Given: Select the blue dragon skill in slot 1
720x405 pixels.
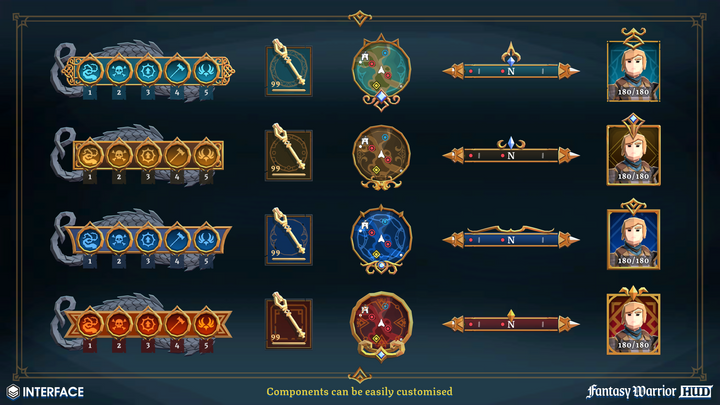Looking at the screenshot, I should pyautogui.click(x=90, y=240).
